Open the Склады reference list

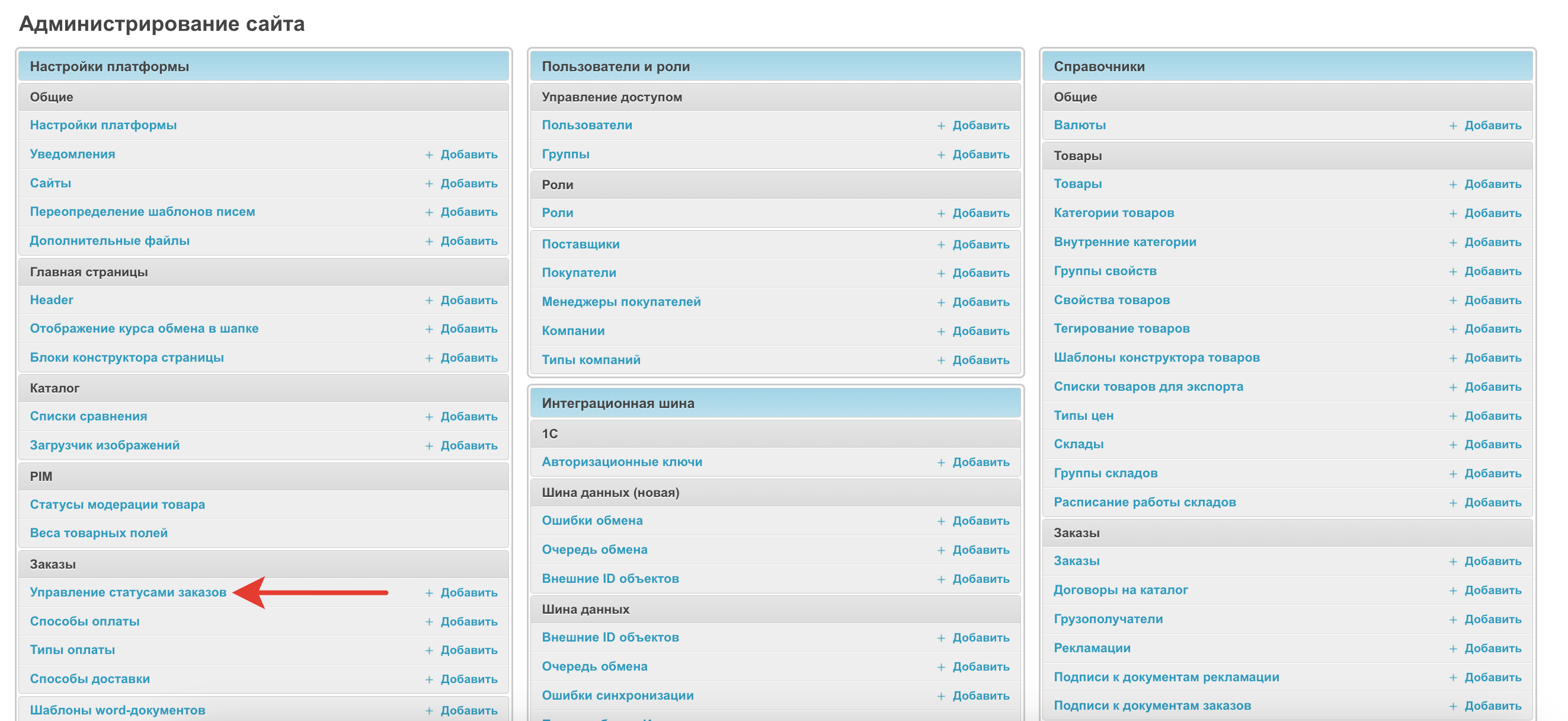click(x=1078, y=444)
